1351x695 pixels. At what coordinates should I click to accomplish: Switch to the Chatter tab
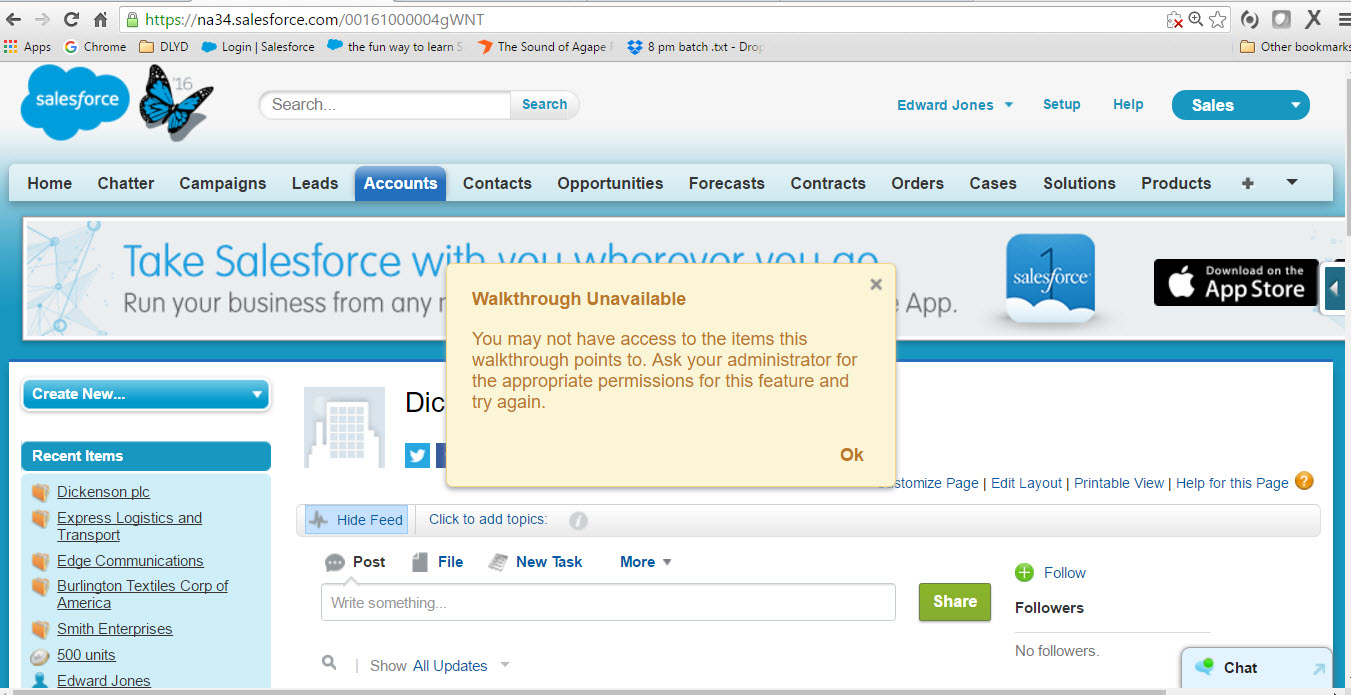[125, 183]
